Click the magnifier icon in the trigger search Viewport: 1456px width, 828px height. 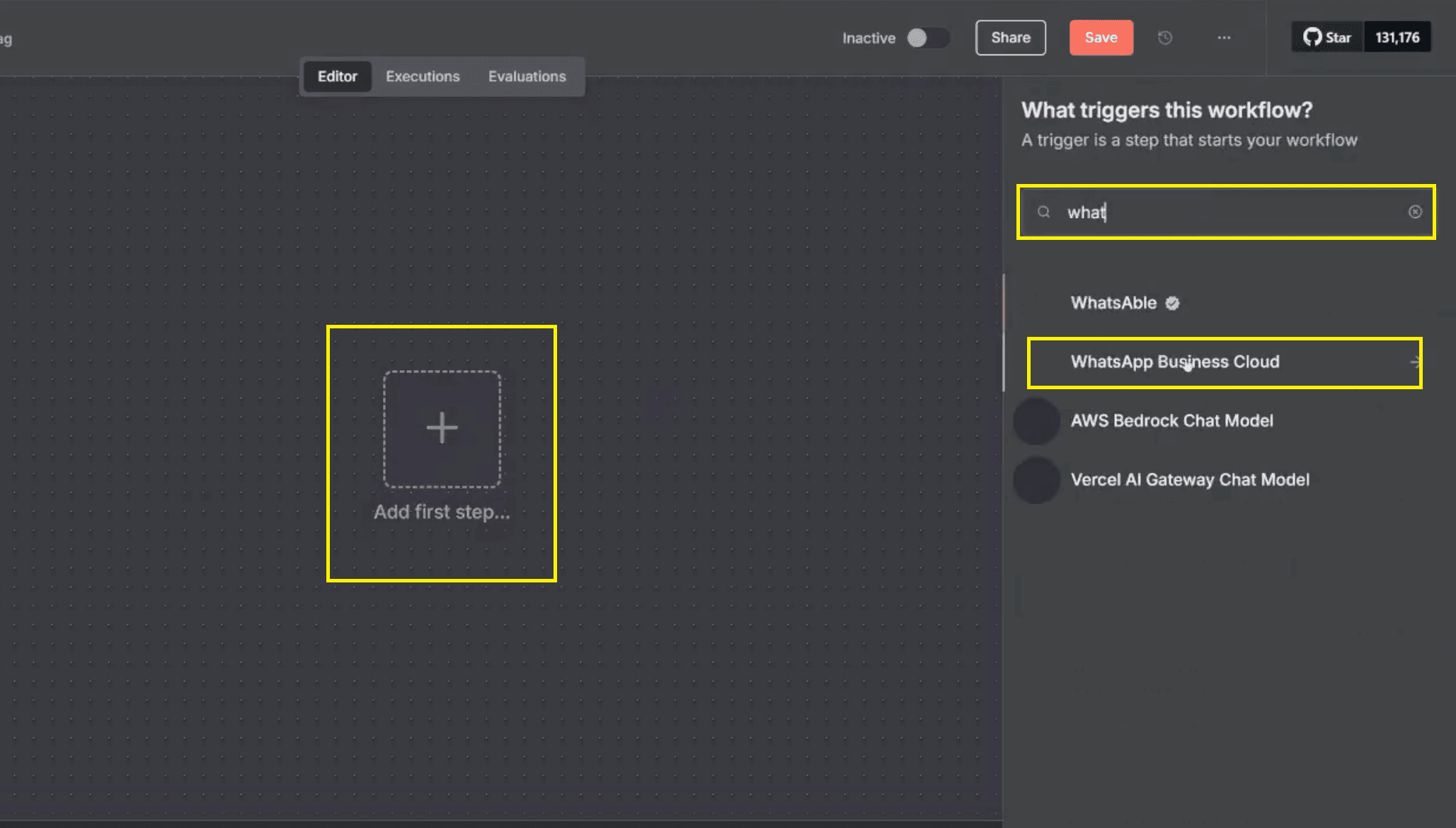point(1043,212)
